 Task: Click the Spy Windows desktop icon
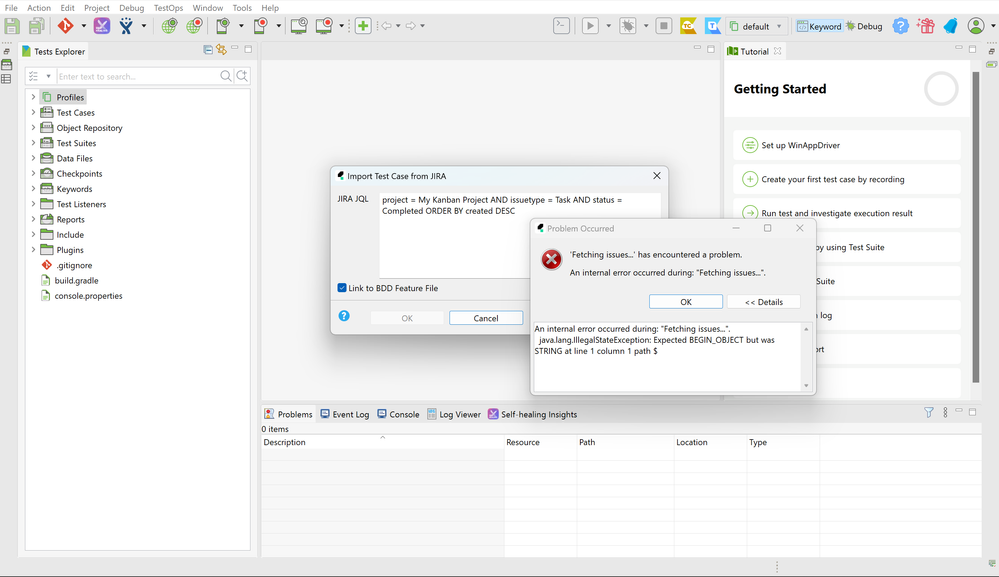coord(299,26)
